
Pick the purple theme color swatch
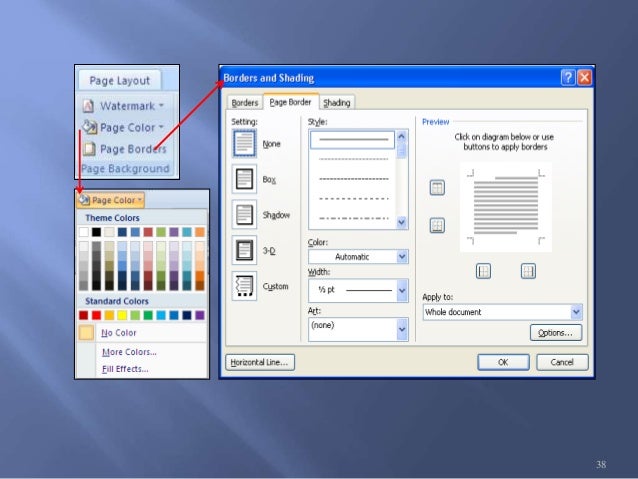click(174, 232)
